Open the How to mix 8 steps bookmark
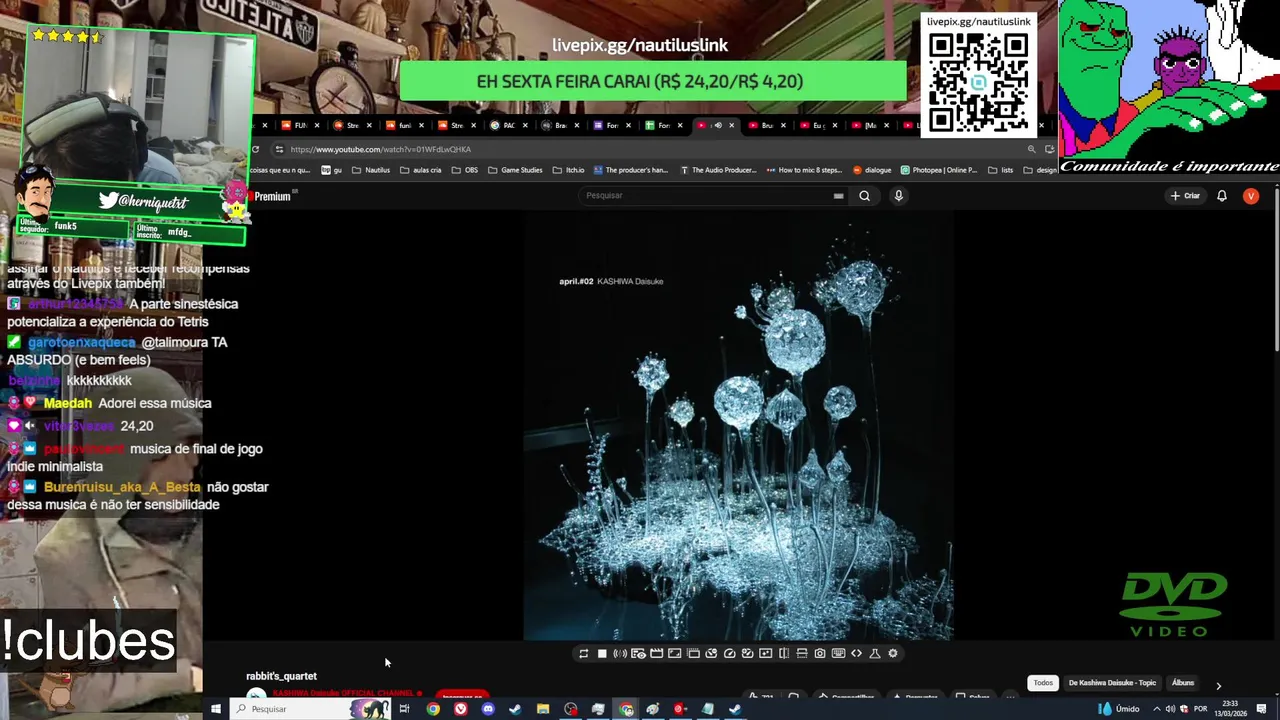1280x720 pixels. (x=805, y=170)
